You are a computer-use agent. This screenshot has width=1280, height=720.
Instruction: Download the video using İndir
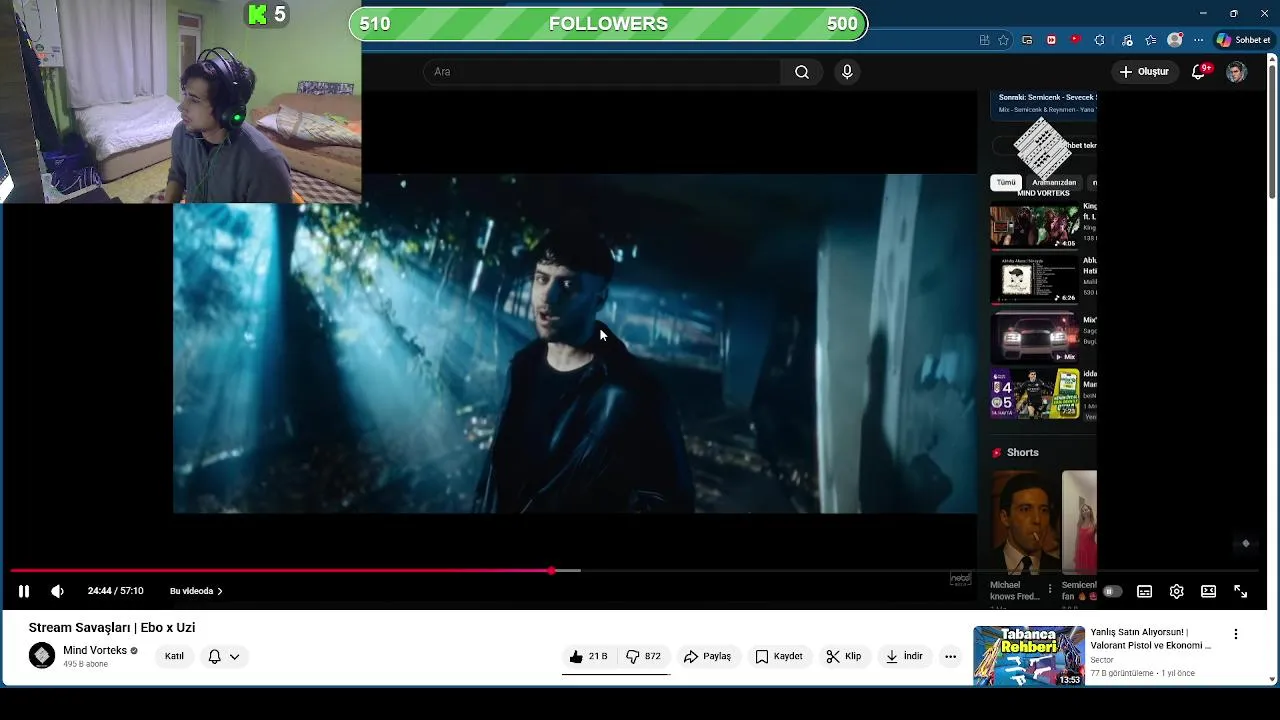click(x=903, y=656)
